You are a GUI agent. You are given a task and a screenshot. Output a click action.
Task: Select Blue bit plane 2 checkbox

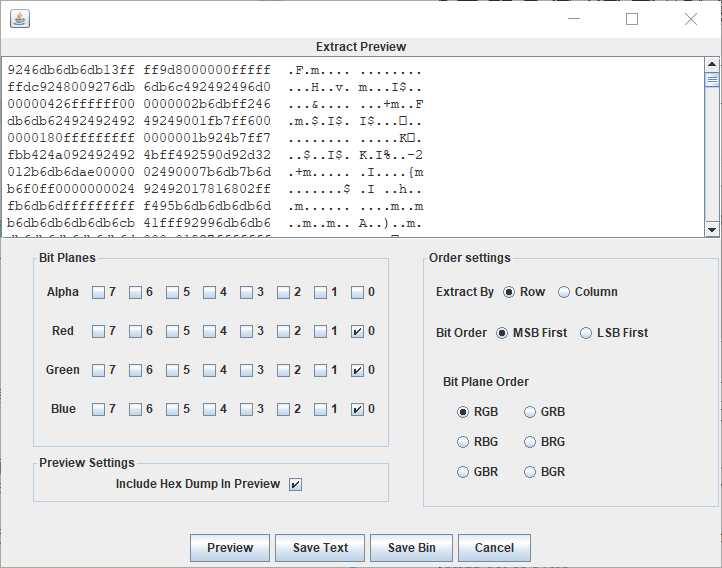(283, 410)
